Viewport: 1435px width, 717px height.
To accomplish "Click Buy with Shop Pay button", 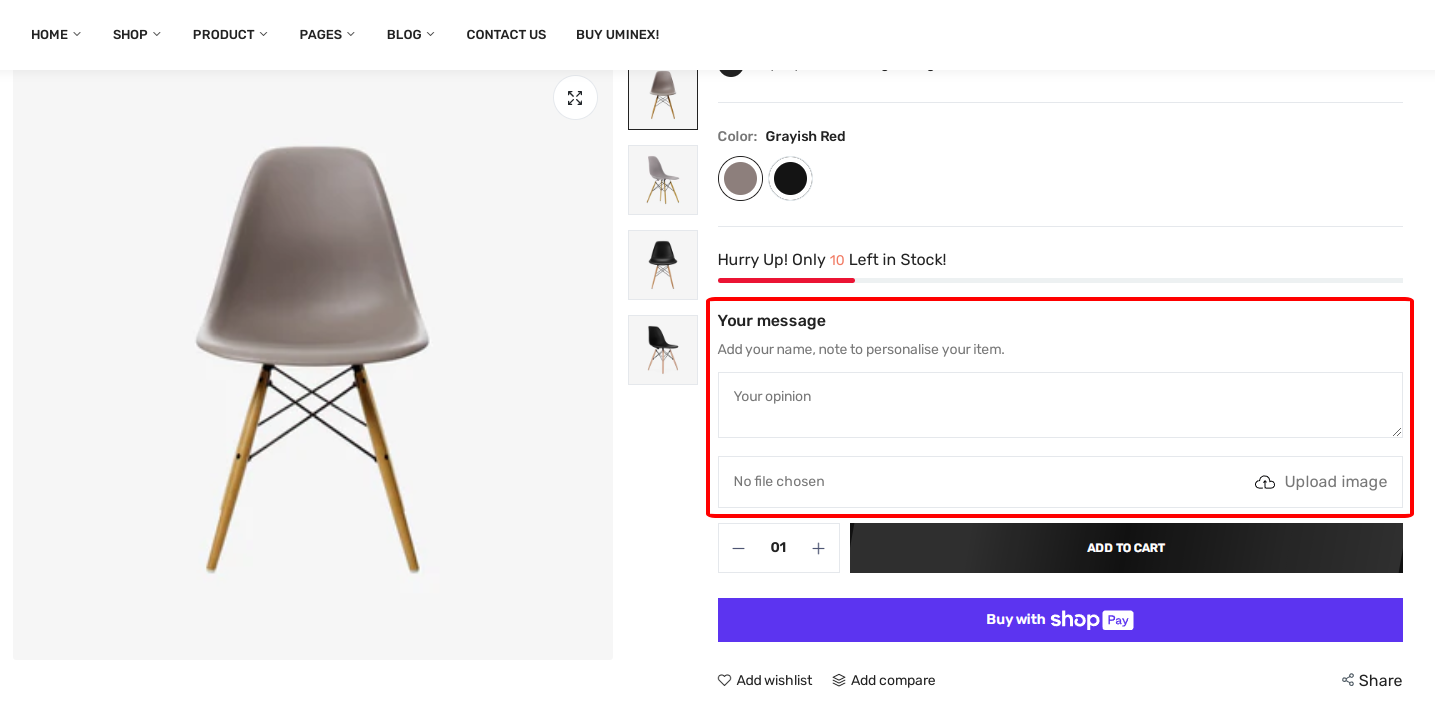I will (x=1060, y=620).
